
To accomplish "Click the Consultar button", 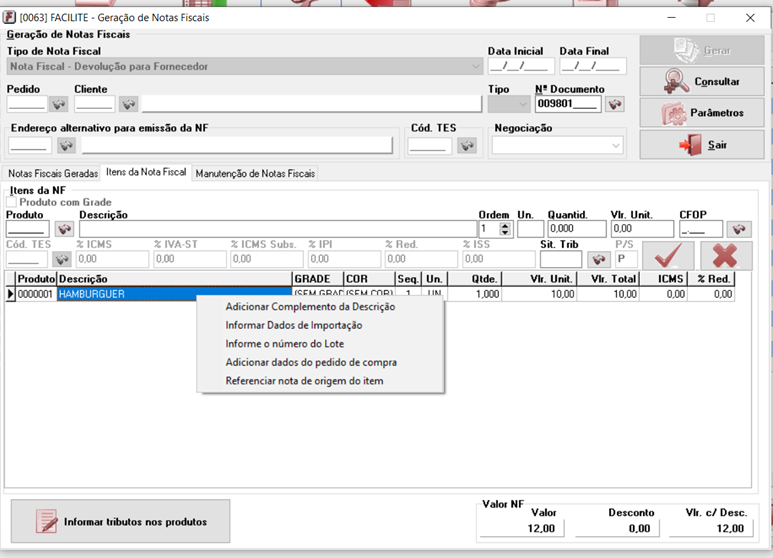I will pyautogui.click(x=702, y=81).
